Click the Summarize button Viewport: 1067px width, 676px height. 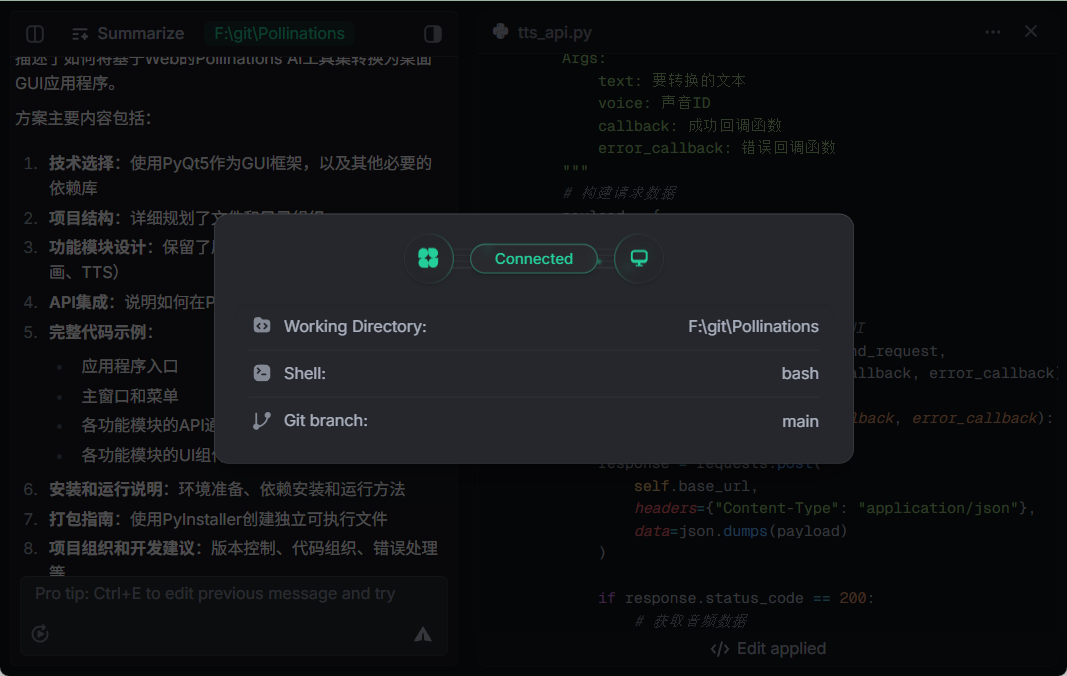127,33
